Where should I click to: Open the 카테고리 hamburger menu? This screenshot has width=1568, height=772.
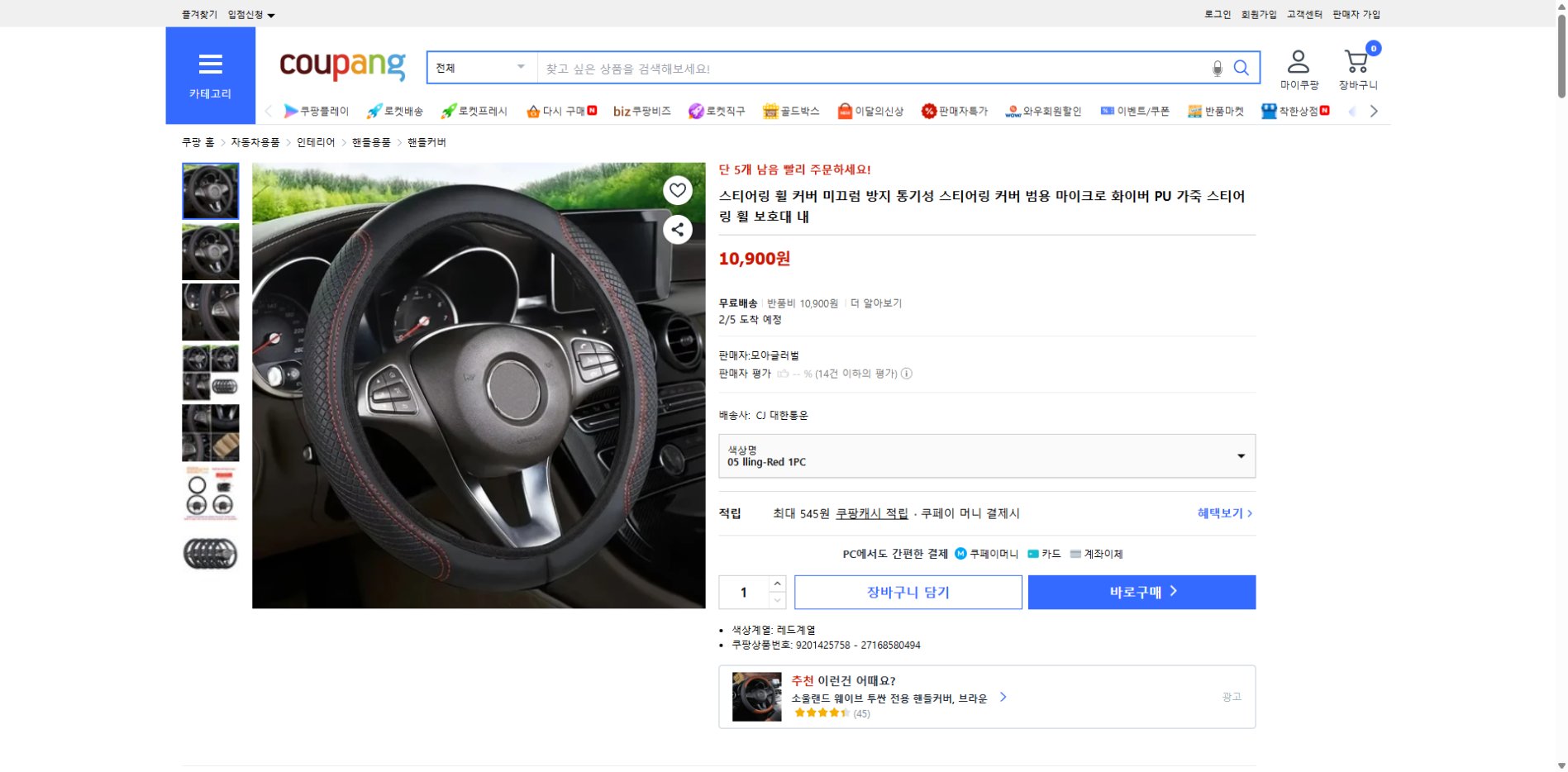click(212, 64)
